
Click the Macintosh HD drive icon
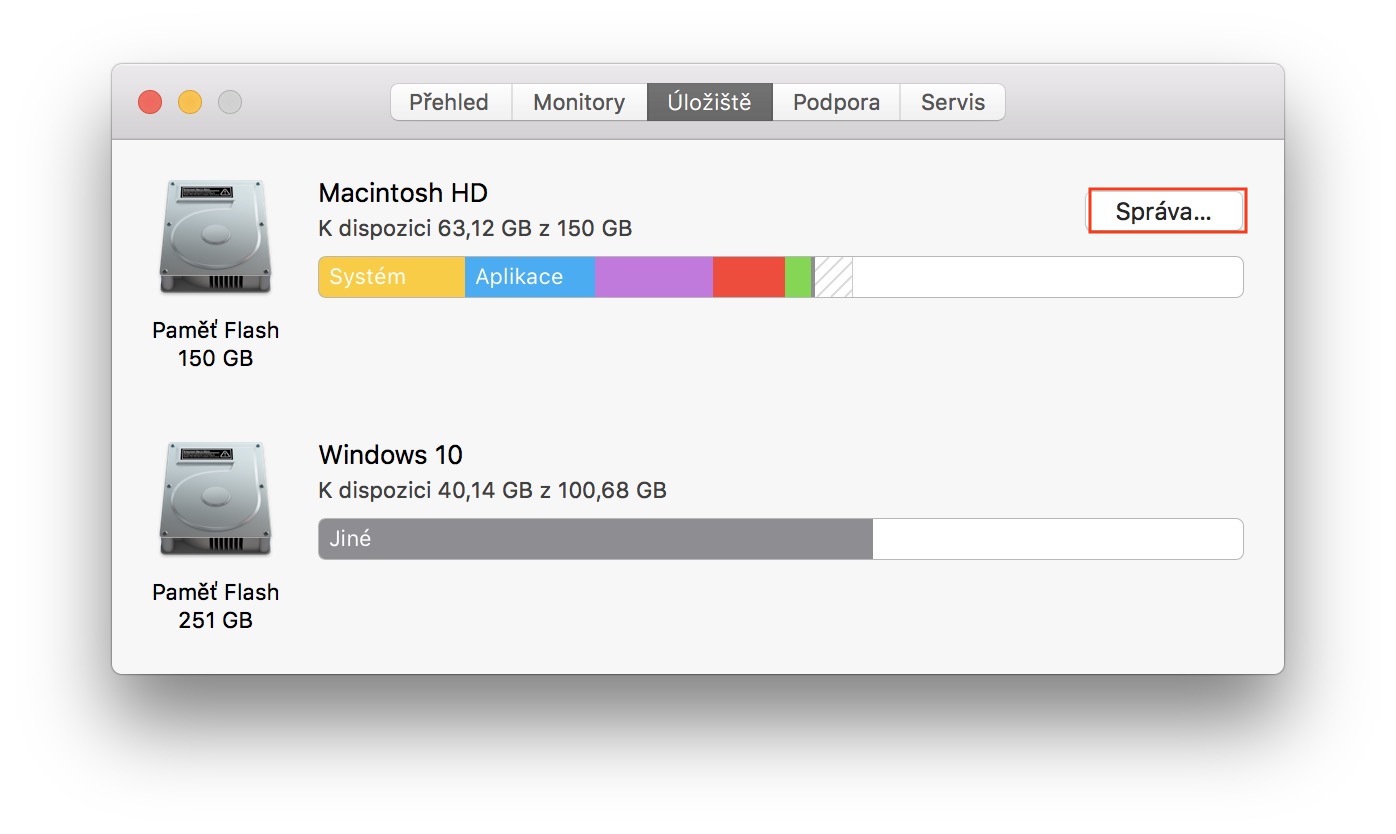click(x=215, y=238)
